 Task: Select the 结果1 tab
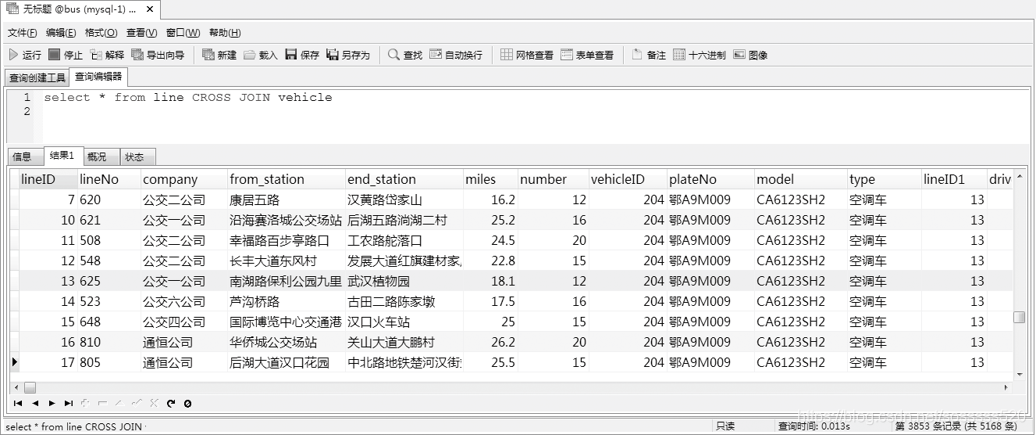63,155
